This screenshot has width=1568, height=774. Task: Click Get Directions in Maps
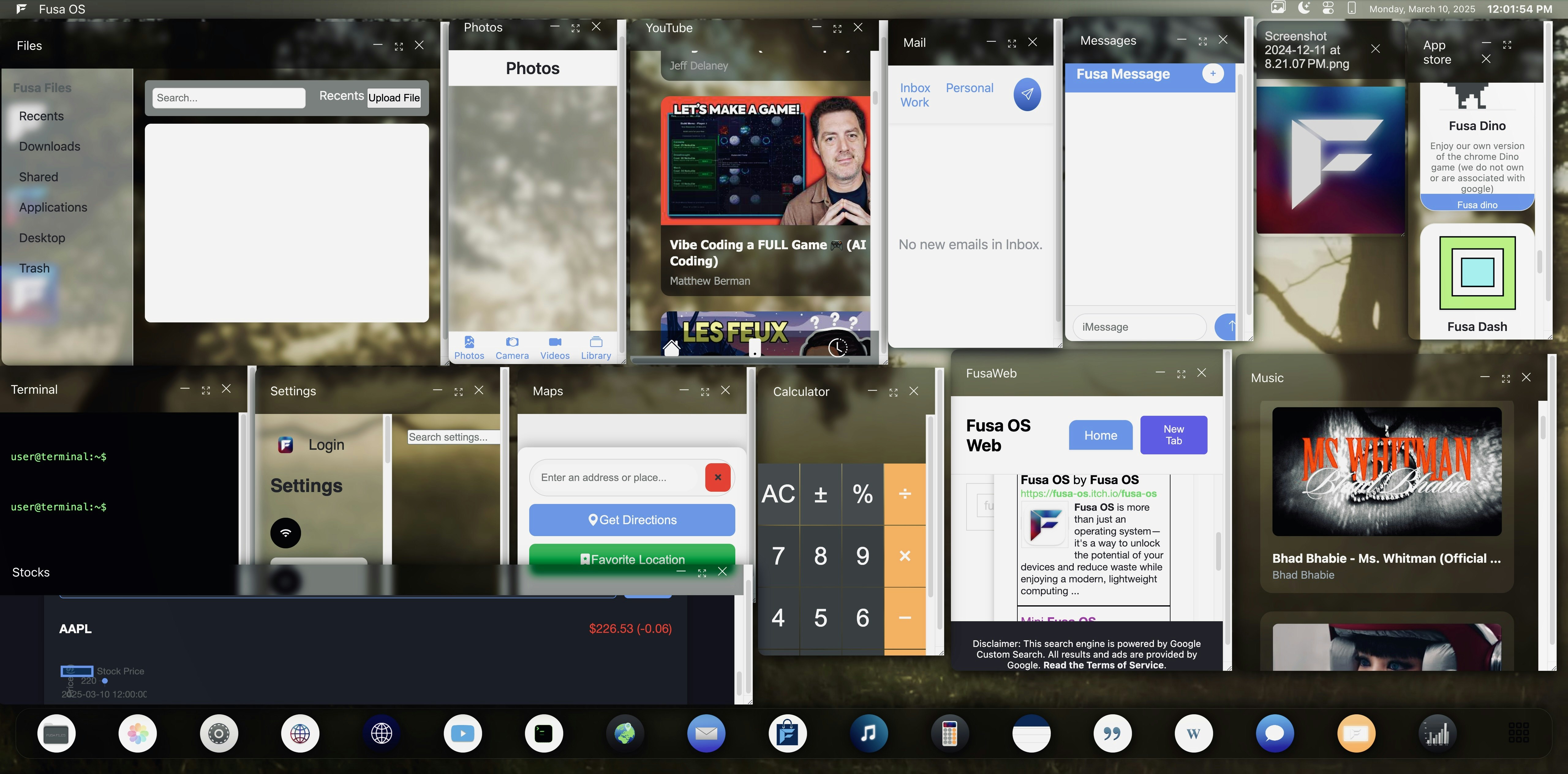click(632, 520)
